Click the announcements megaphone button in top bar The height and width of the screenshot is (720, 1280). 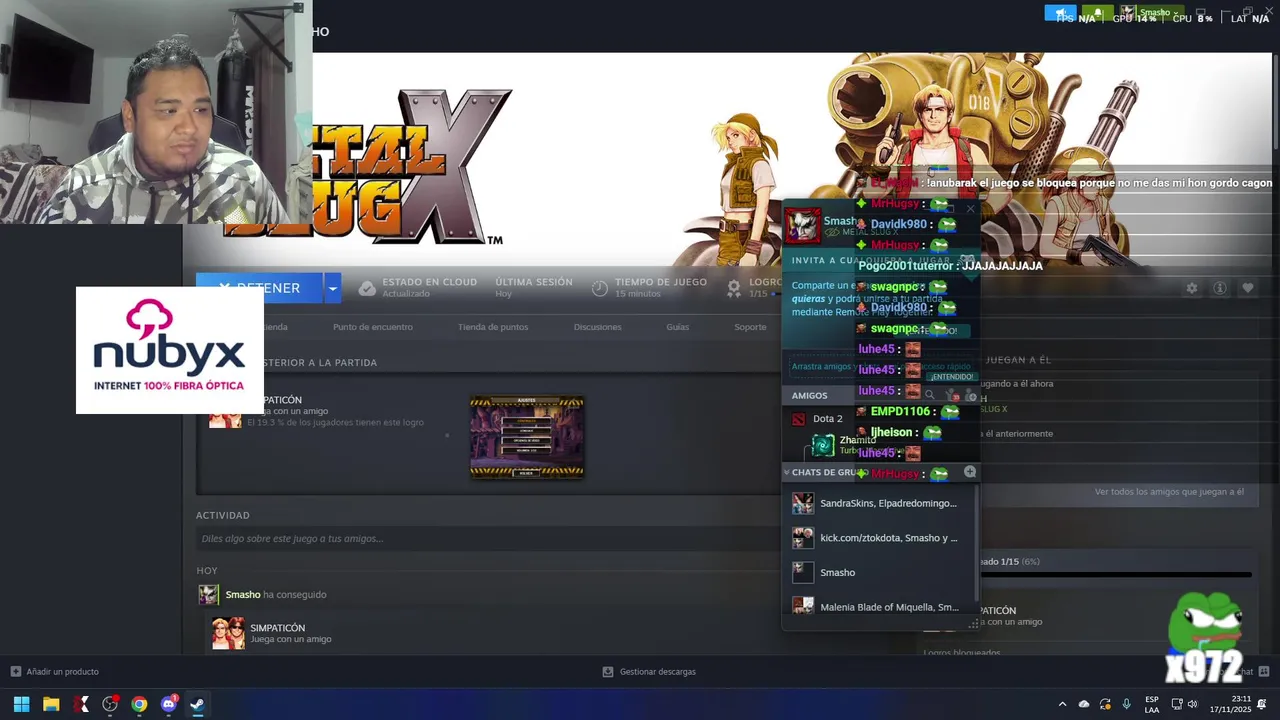pos(1061,13)
